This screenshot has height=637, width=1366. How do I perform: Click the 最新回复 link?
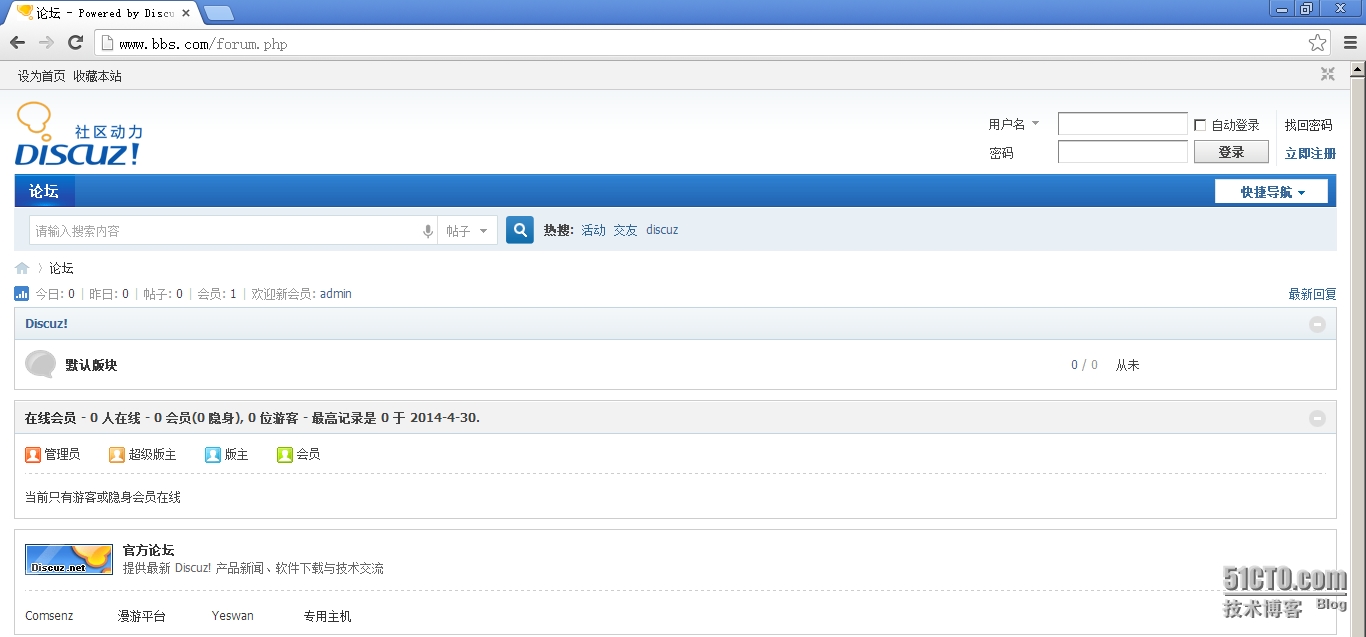(x=1312, y=294)
